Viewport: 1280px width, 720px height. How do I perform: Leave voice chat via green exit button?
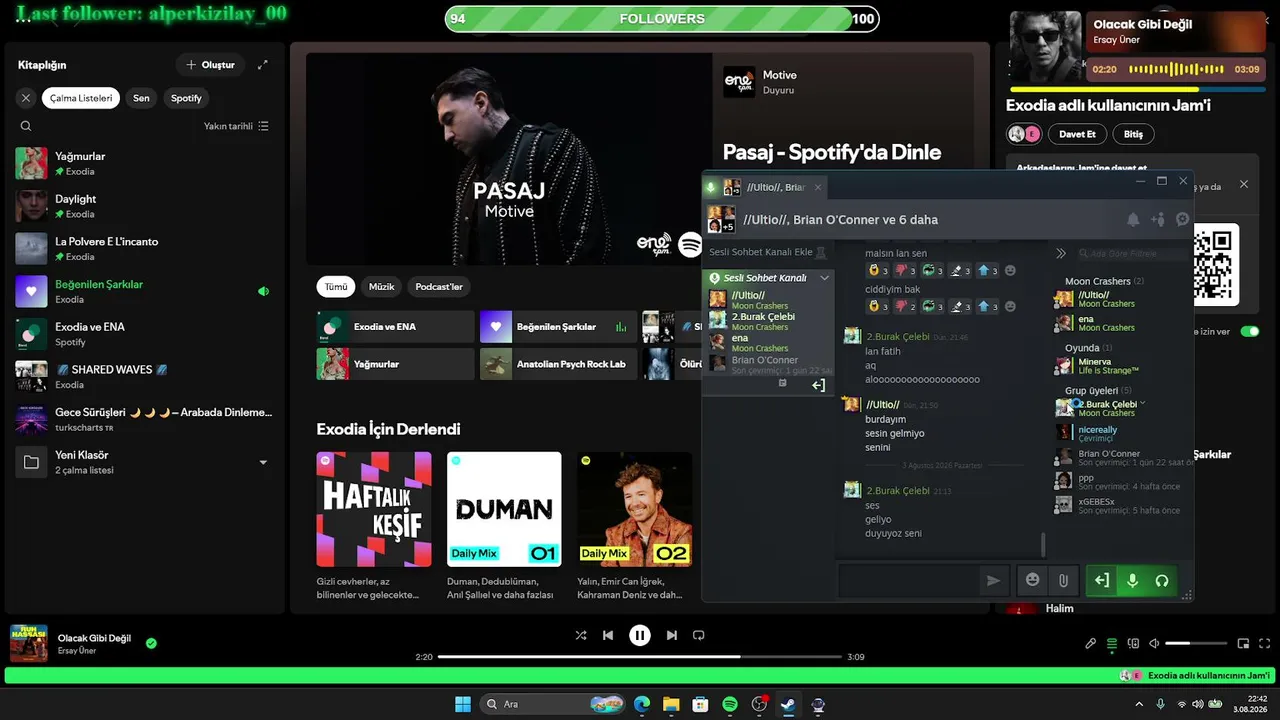1101,580
